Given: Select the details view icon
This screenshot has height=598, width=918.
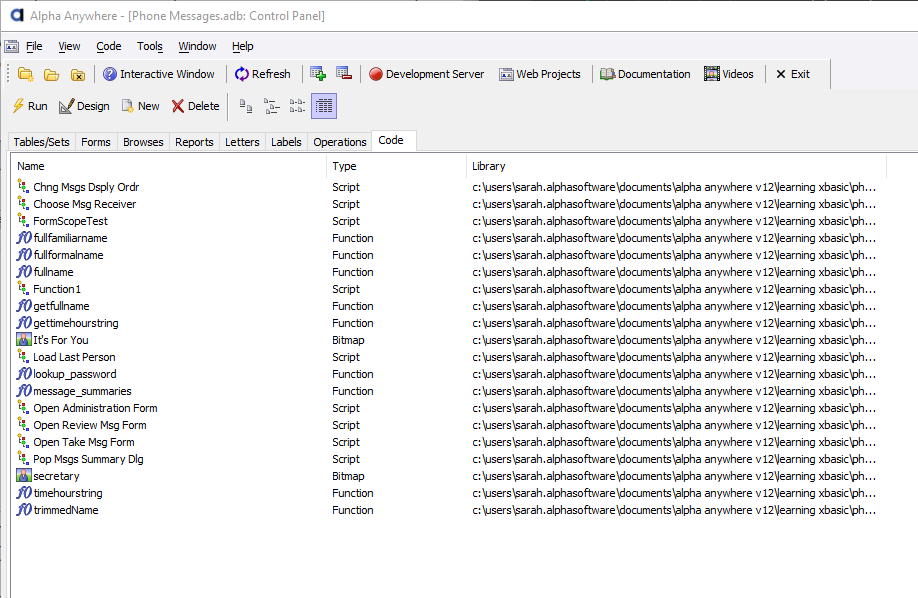Looking at the screenshot, I should coord(324,107).
